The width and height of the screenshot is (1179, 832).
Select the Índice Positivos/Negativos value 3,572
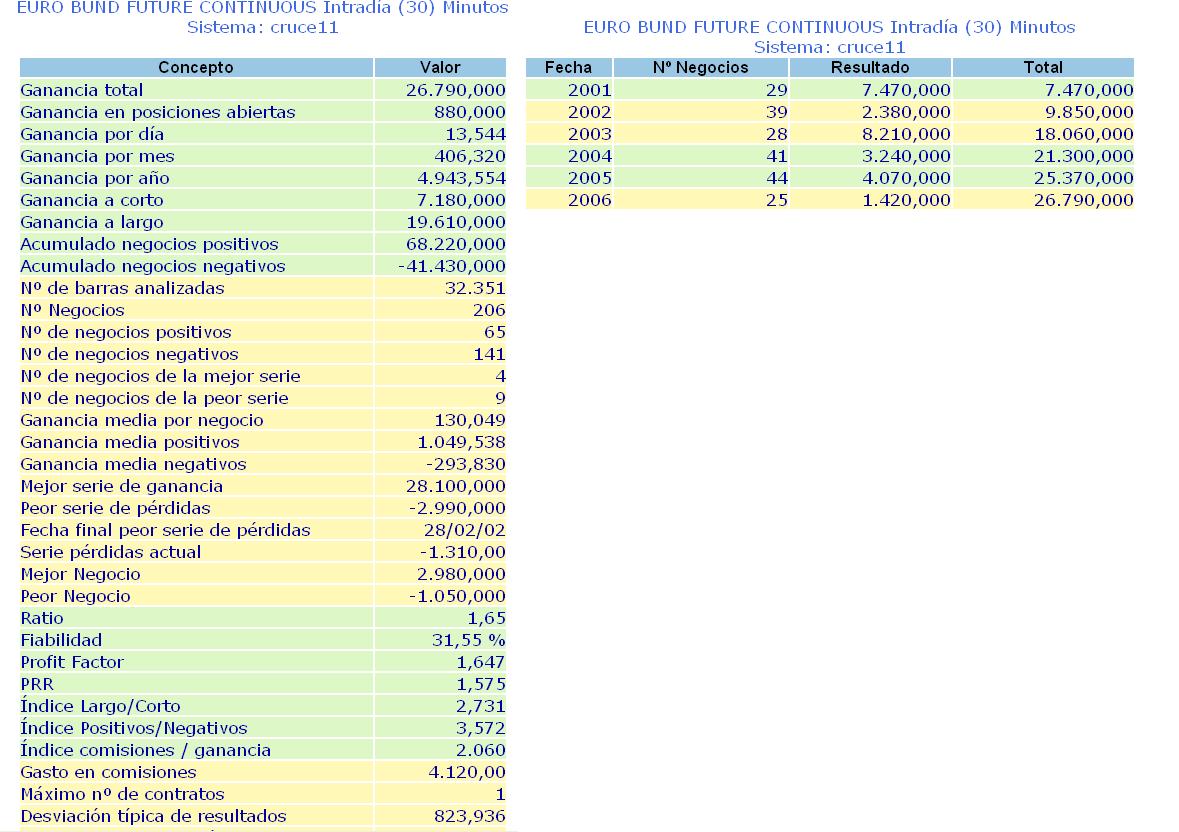tap(481, 728)
